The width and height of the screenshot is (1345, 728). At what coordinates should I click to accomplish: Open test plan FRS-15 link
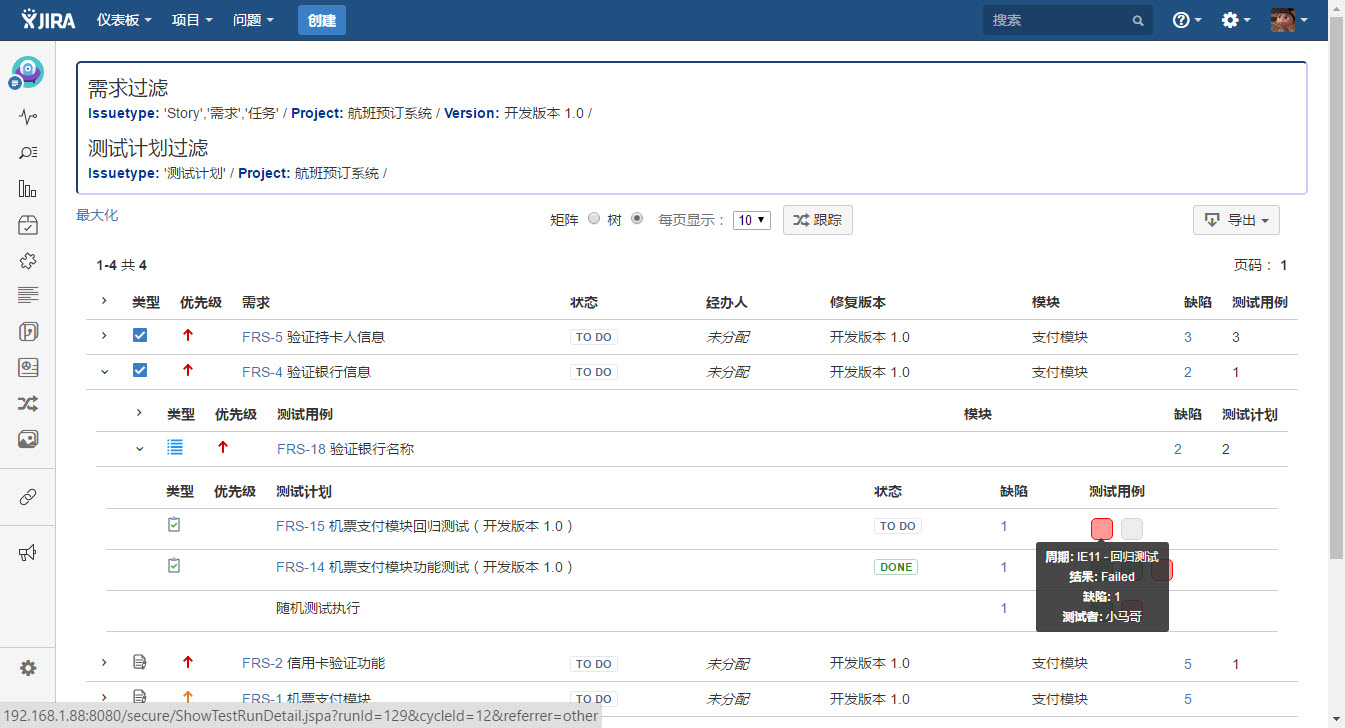[300, 526]
